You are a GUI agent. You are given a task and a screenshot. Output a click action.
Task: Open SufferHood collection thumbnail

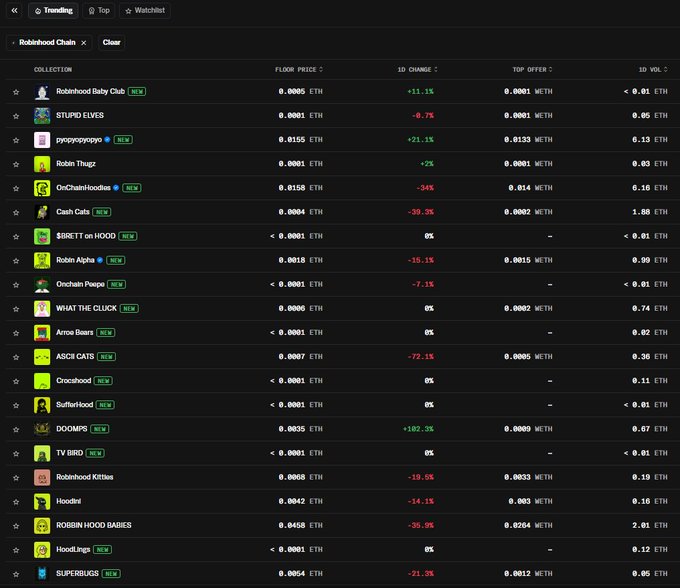42,405
